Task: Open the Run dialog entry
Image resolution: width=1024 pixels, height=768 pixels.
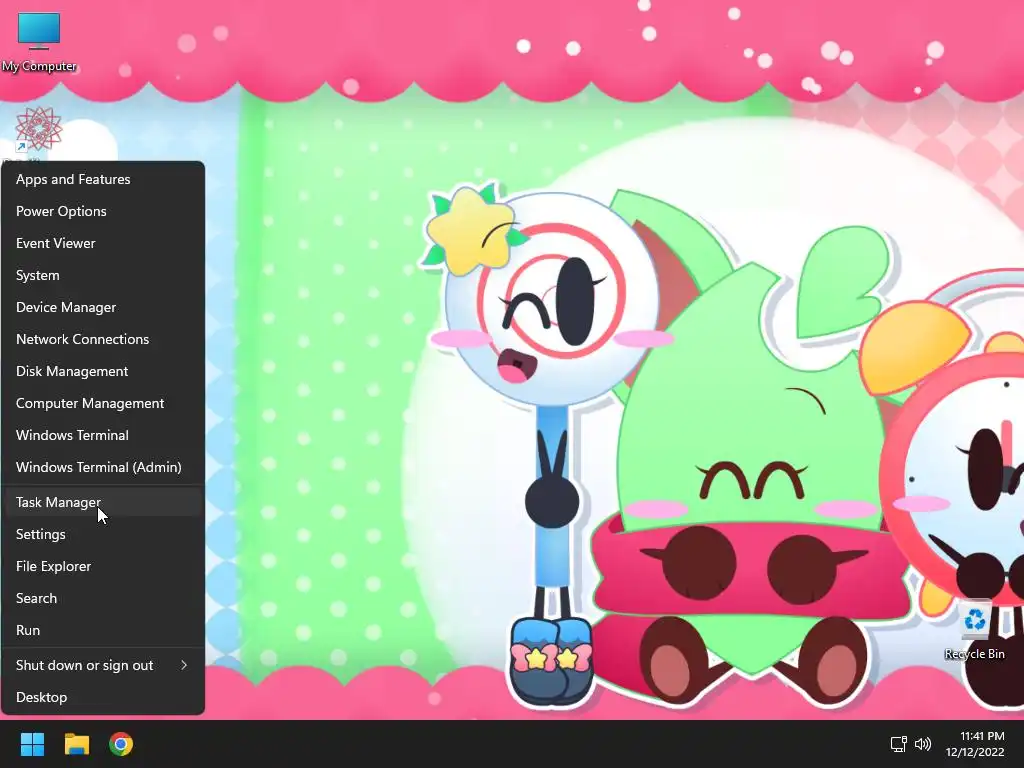Action: click(x=103, y=630)
